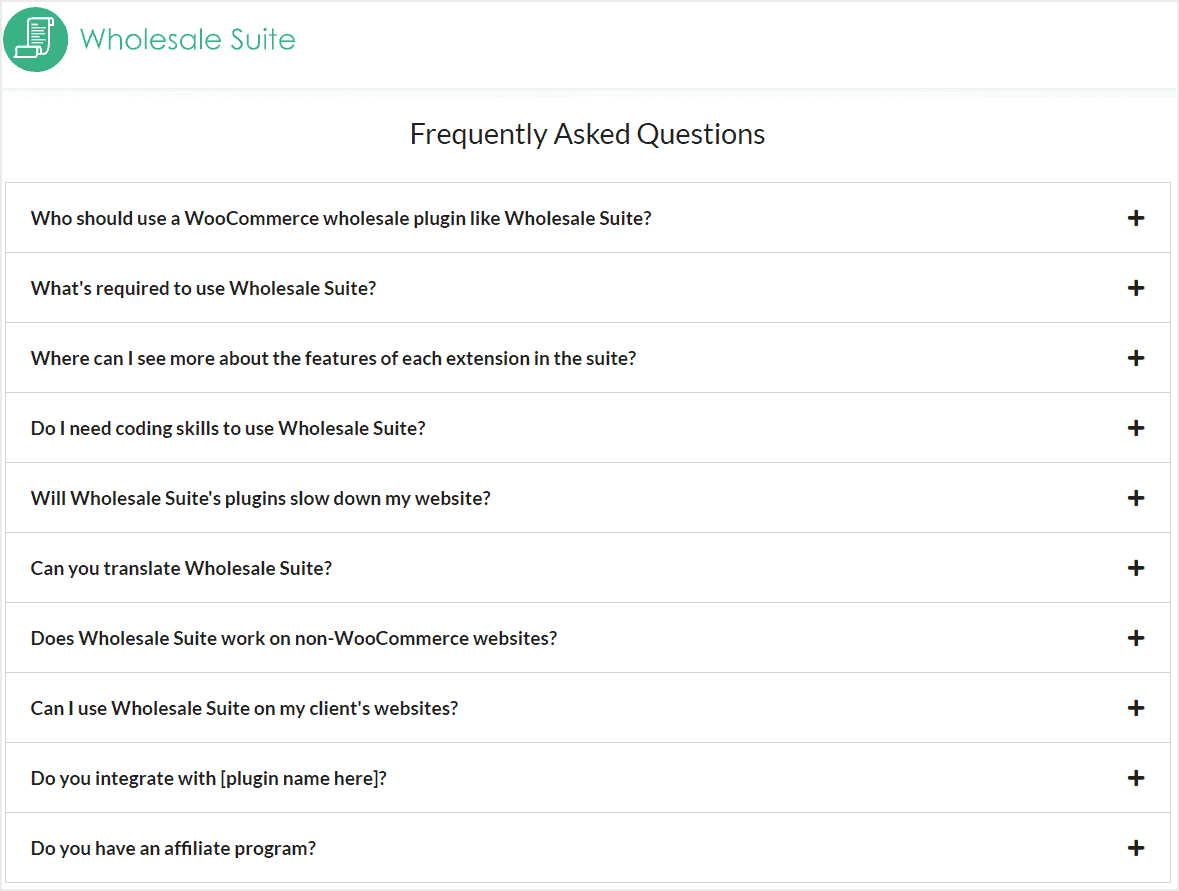Expand 'Do you integrate with [plugin name here]?'
Viewport: 1179px width, 891px height.
[x=588, y=778]
